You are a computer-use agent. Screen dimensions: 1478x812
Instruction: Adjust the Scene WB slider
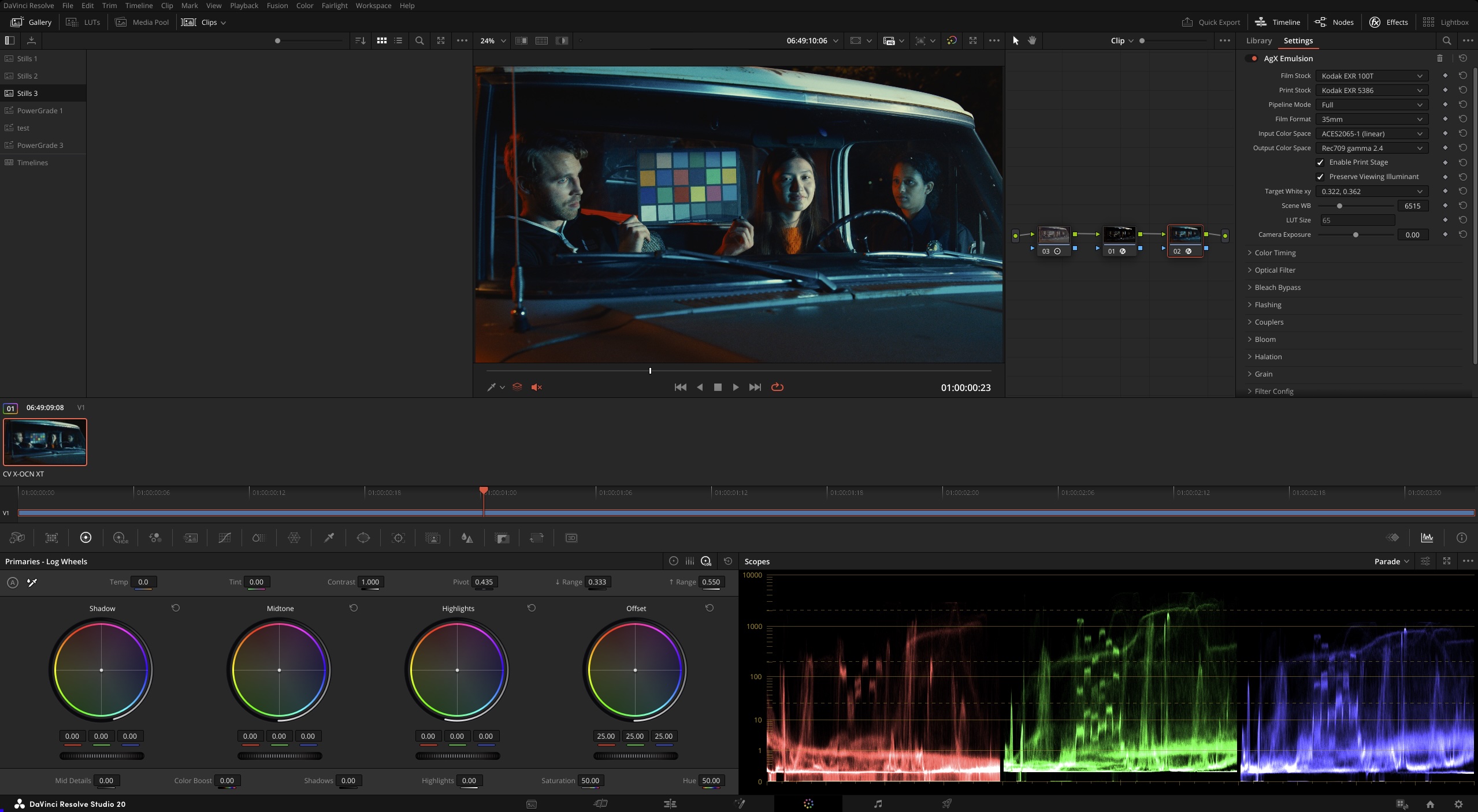pyautogui.click(x=1339, y=206)
